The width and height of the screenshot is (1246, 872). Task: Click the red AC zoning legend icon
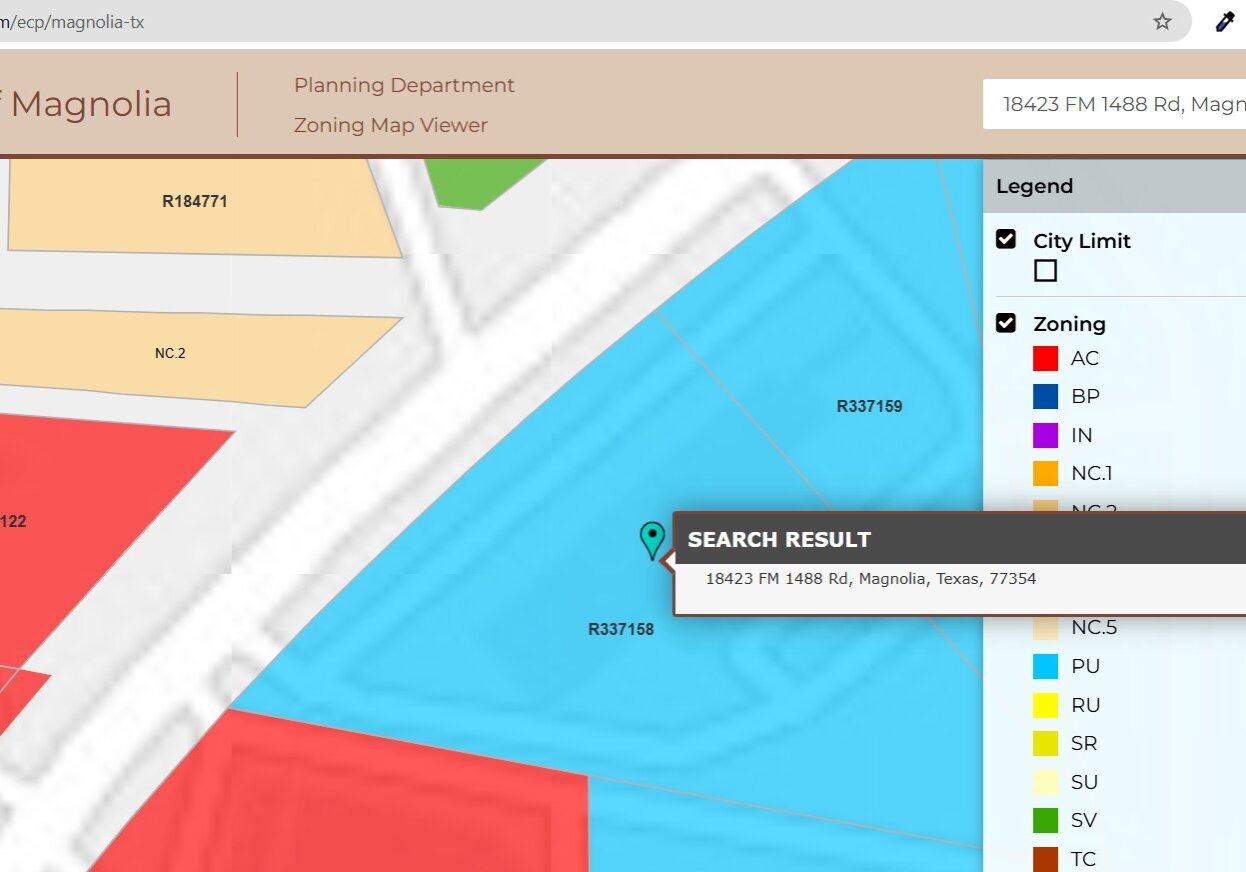(1046, 358)
